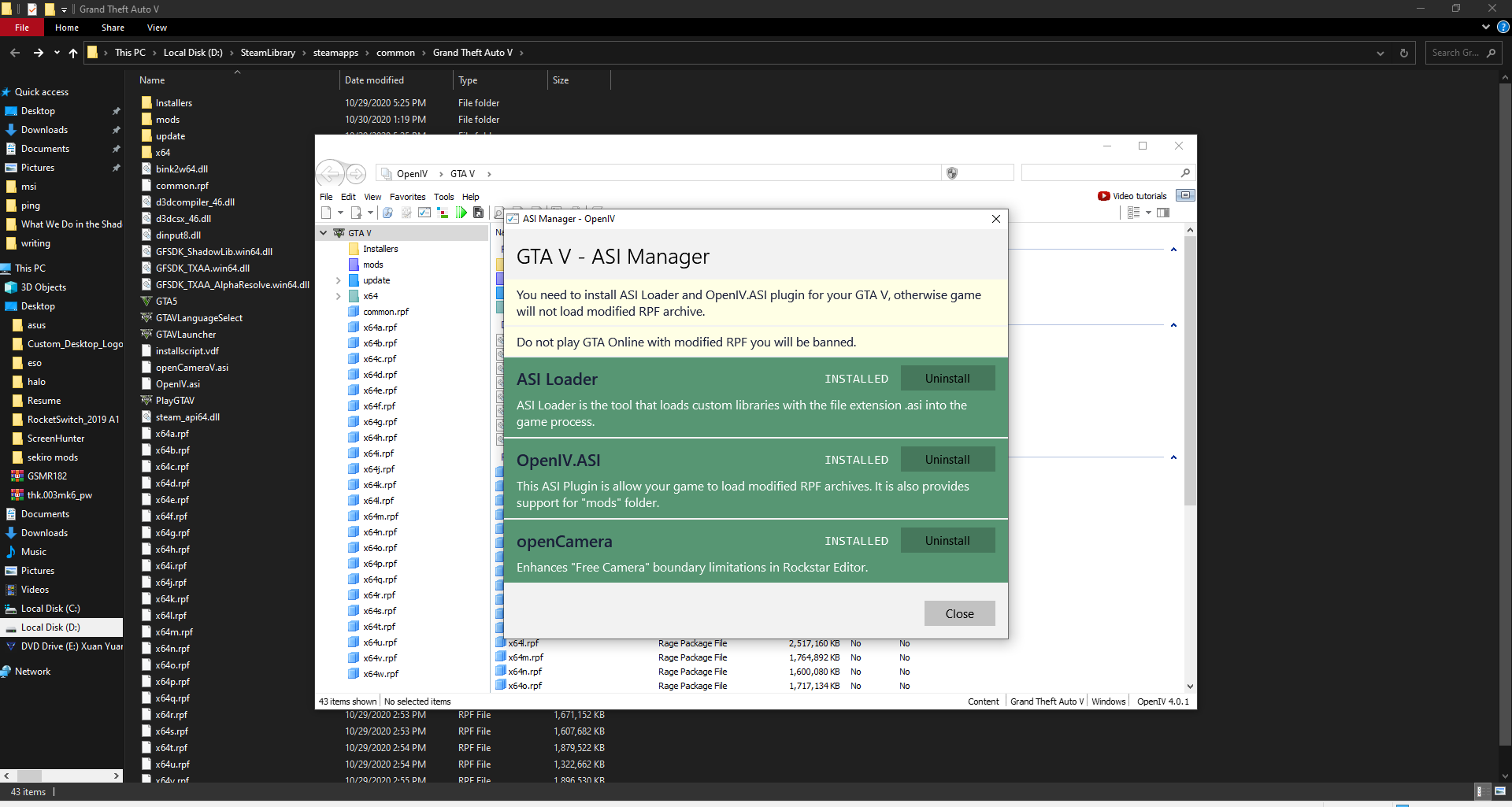Open the Tools menu in OpenIV
The height and width of the screenshot is (807, 1512).
coord(443,197)
